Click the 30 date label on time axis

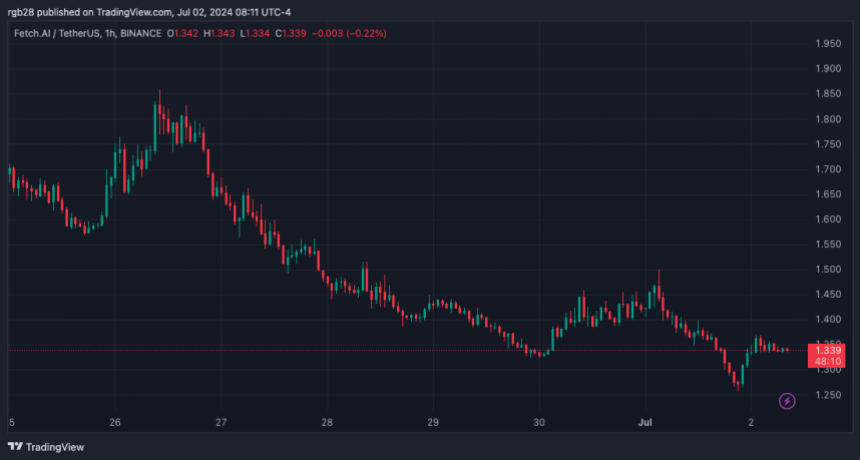pos(539,423)
